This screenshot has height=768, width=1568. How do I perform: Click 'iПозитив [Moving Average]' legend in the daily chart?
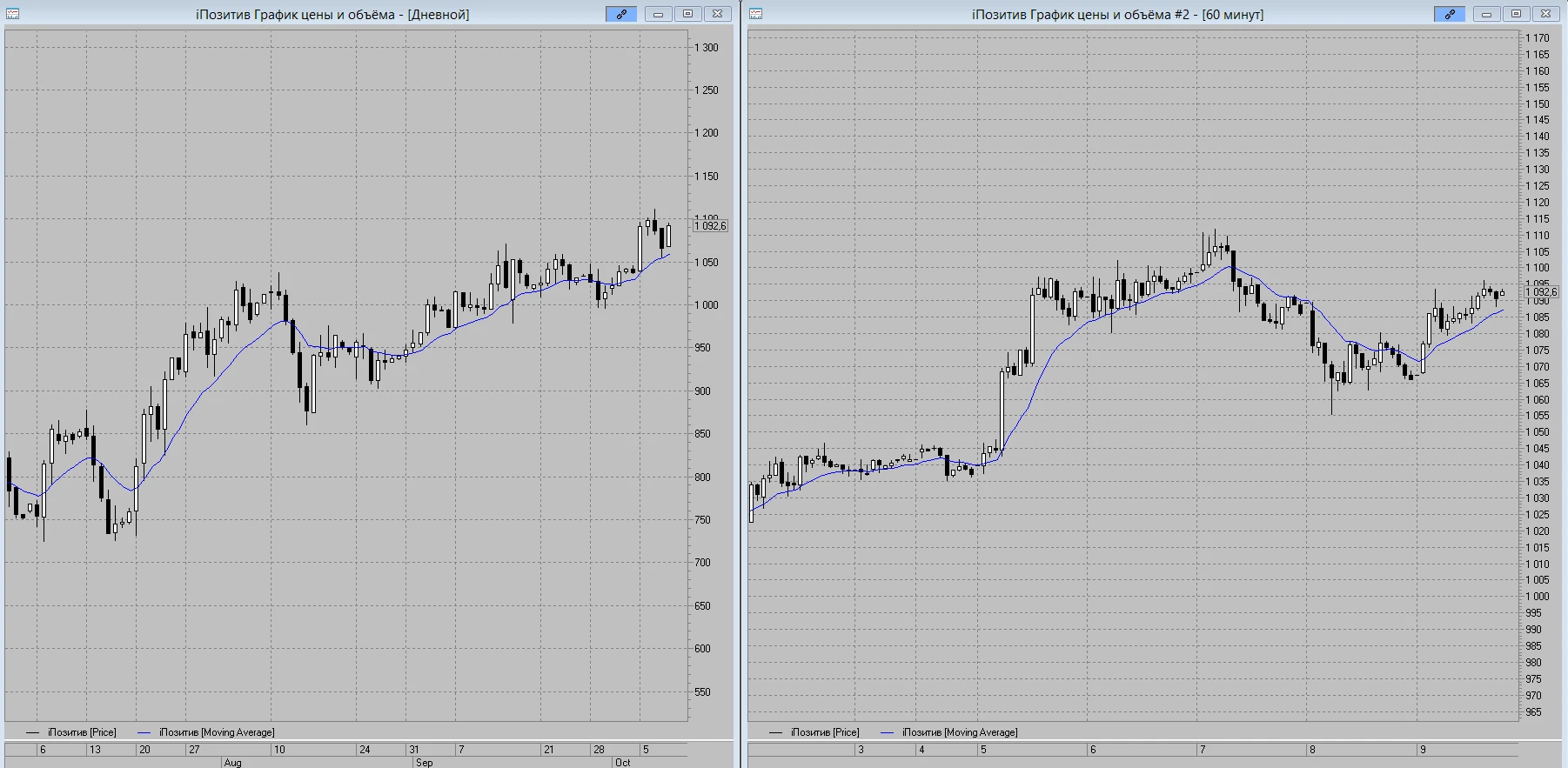(217, 732)
